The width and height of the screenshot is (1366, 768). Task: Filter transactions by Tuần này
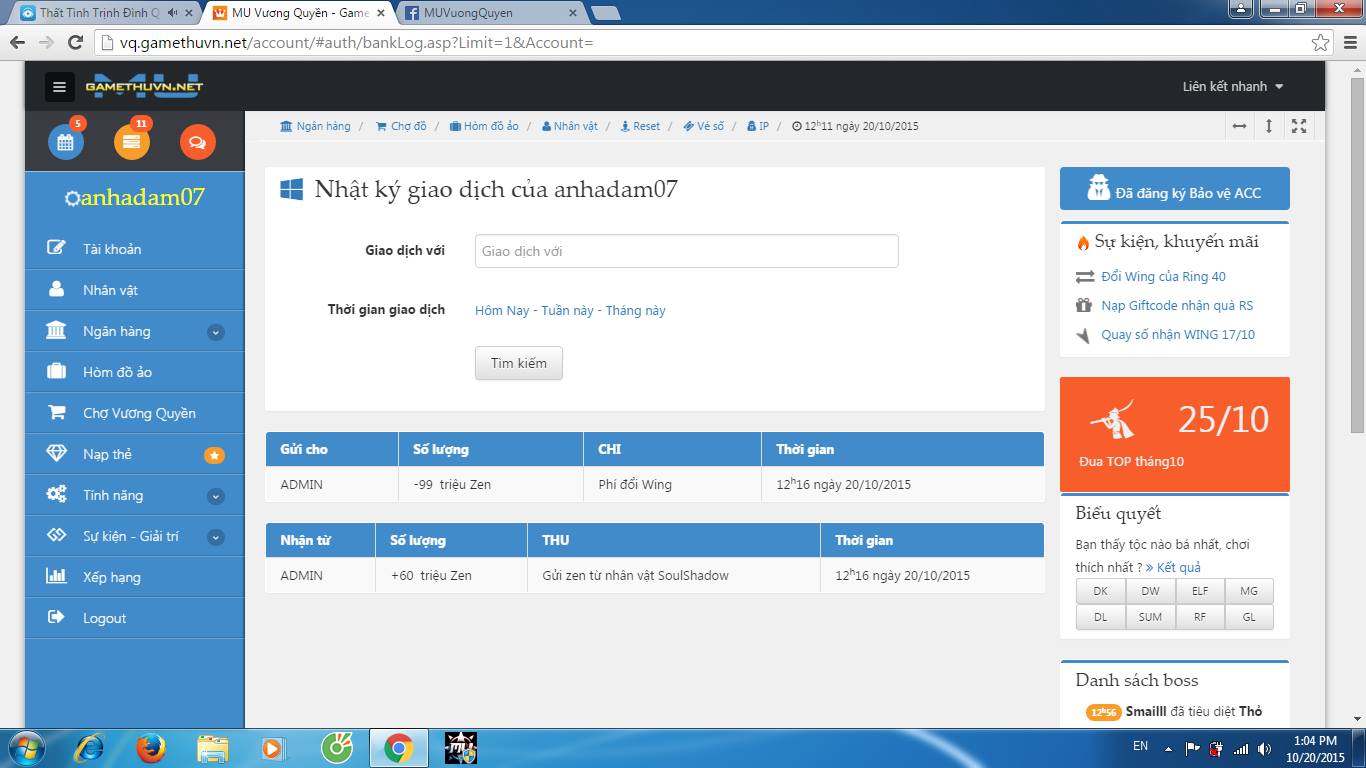[567, 311]
